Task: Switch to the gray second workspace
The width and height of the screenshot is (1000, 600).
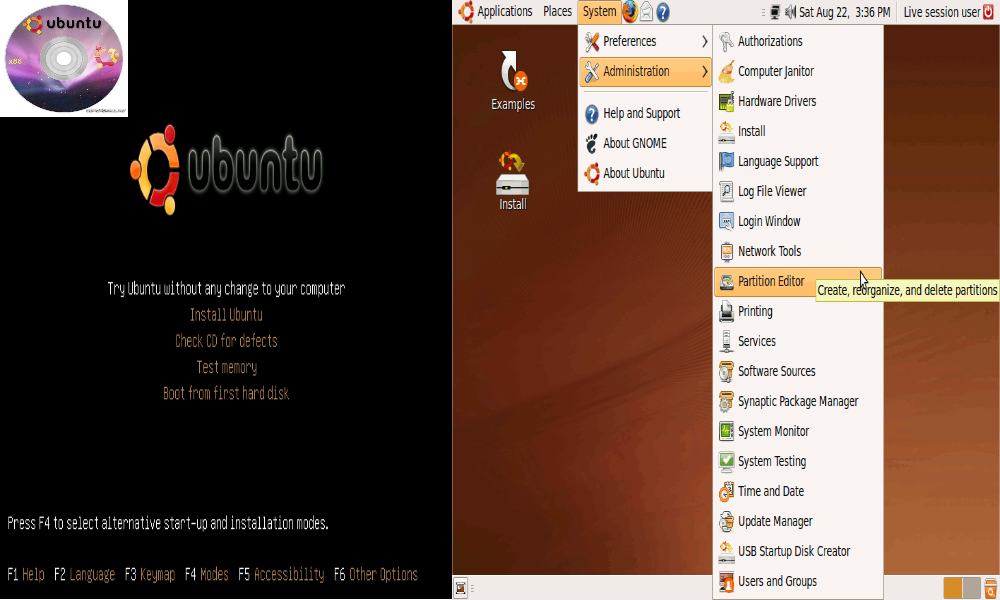Action: click(971, 588)
